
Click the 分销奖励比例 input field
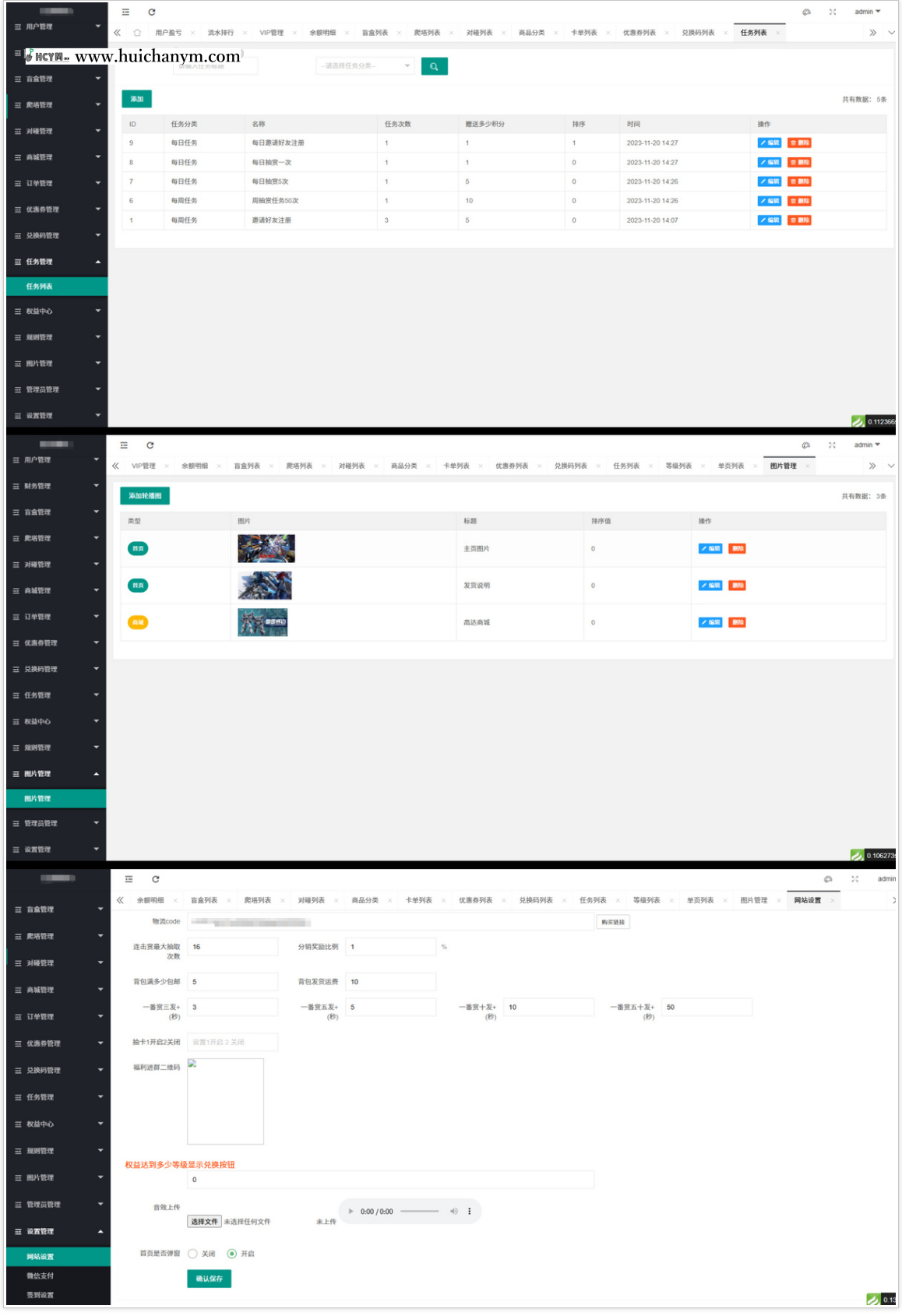click(x=390, y=947)
